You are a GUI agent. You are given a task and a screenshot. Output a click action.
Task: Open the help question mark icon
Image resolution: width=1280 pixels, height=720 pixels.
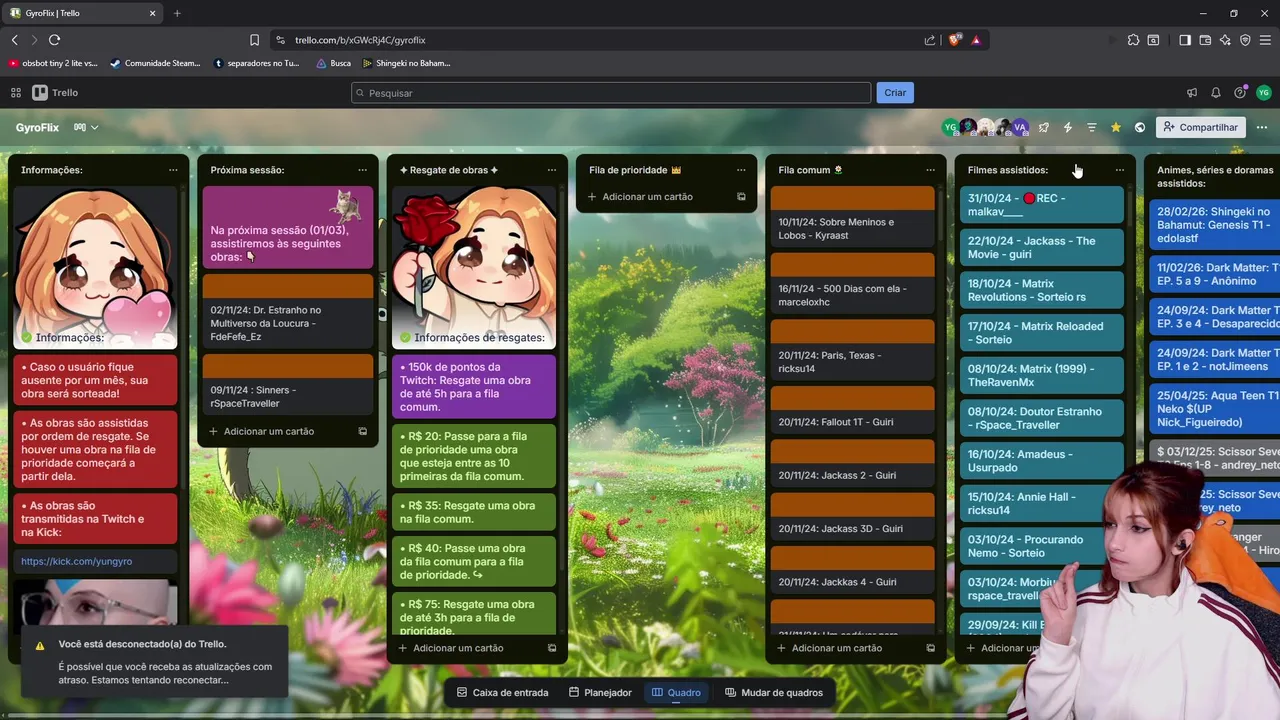1240,93
